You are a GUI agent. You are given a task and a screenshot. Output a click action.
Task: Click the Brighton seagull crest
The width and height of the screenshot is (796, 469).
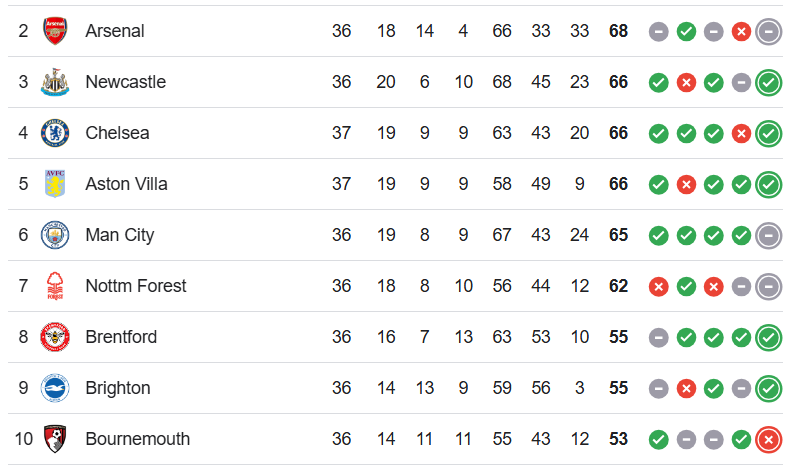tap(55, 388)
